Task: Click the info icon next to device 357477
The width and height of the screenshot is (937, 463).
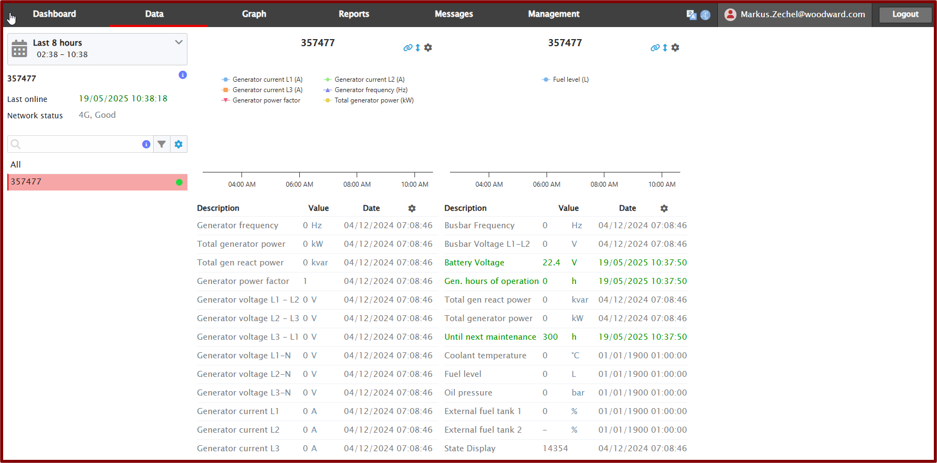Action: [182, 75]
